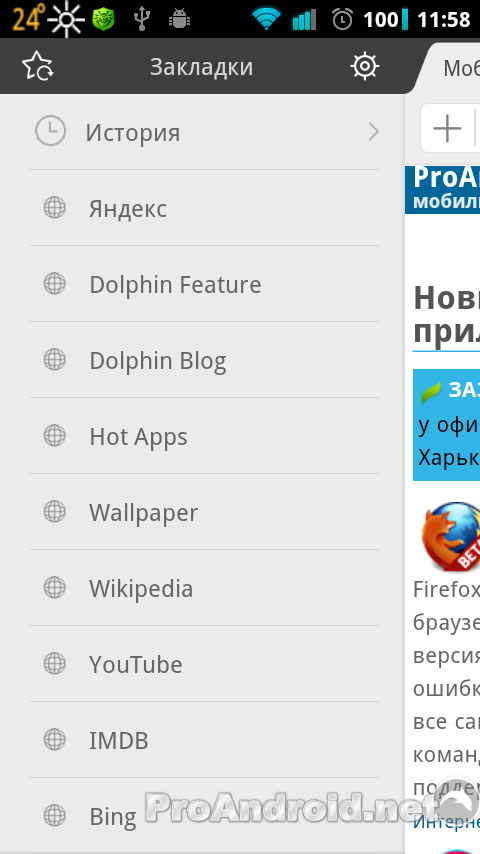Tap the alarm clock status icon
480x854 pixels.
342,20
